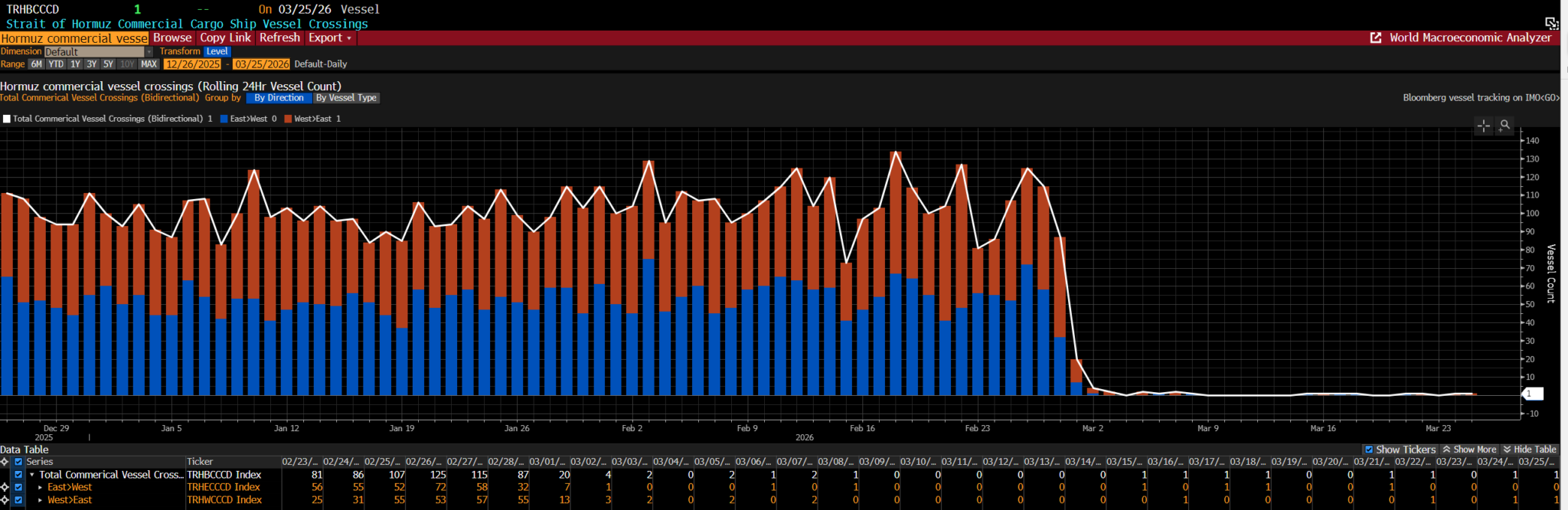Click the target icon in Series header row
This screenshot has height=510, width=1568.
pyautogui.click(x=5, y=462)
